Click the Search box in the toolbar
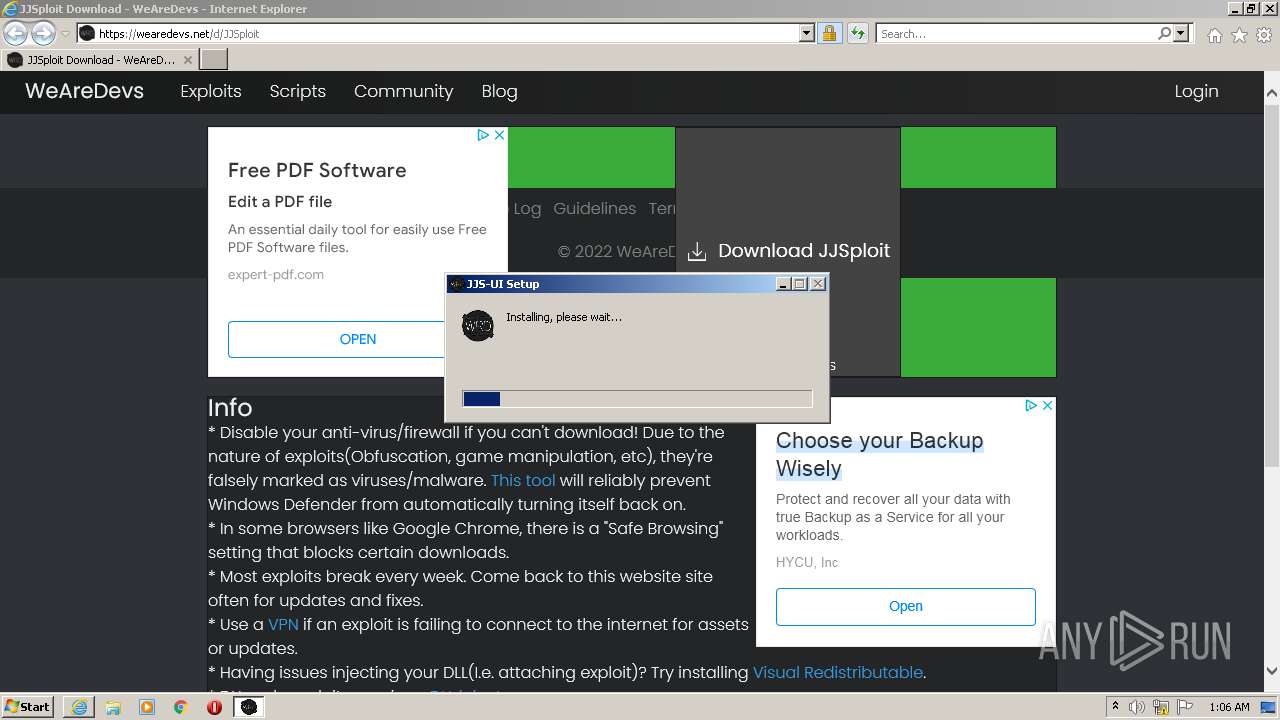This screenshot has width=1280, height=720. pos(1016,33)
